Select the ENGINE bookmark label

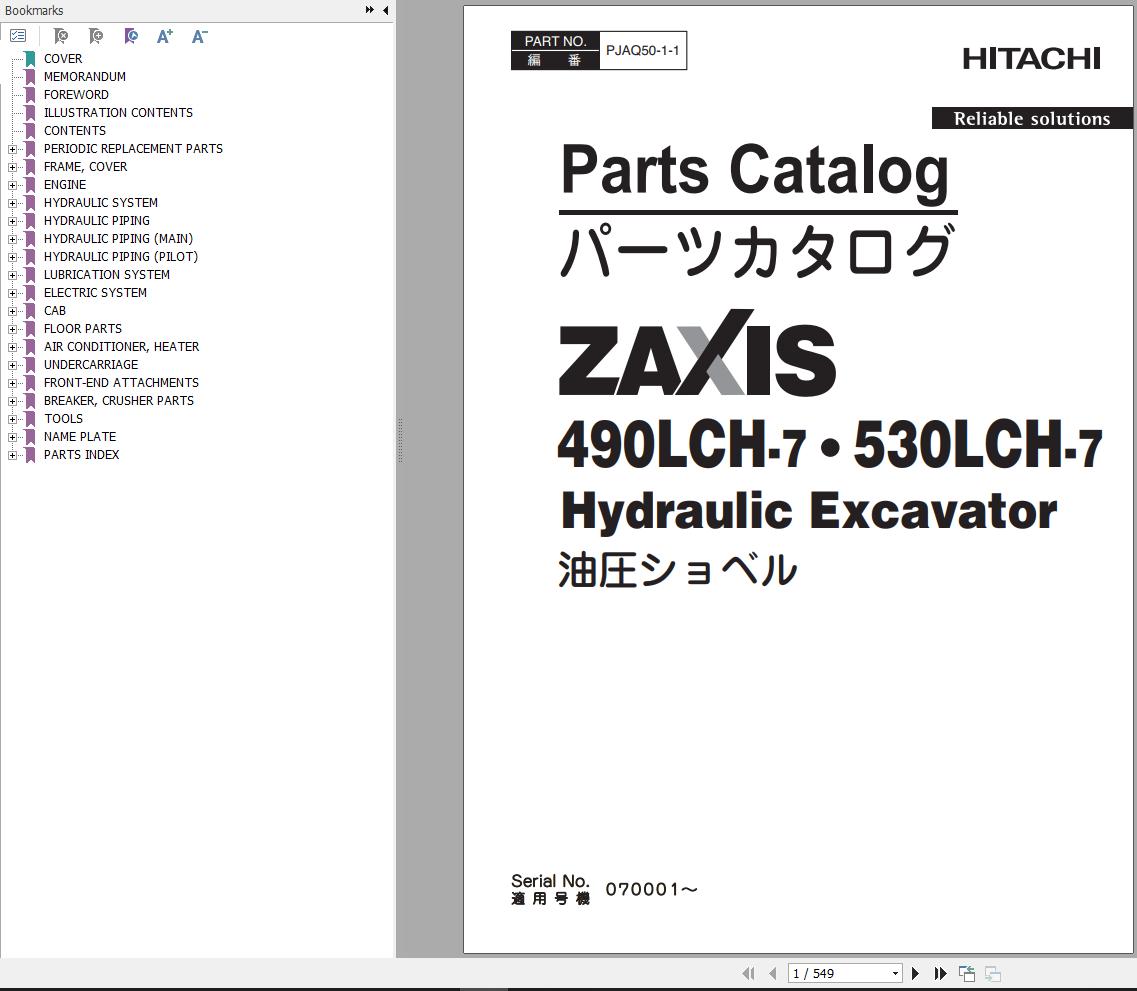65,185
